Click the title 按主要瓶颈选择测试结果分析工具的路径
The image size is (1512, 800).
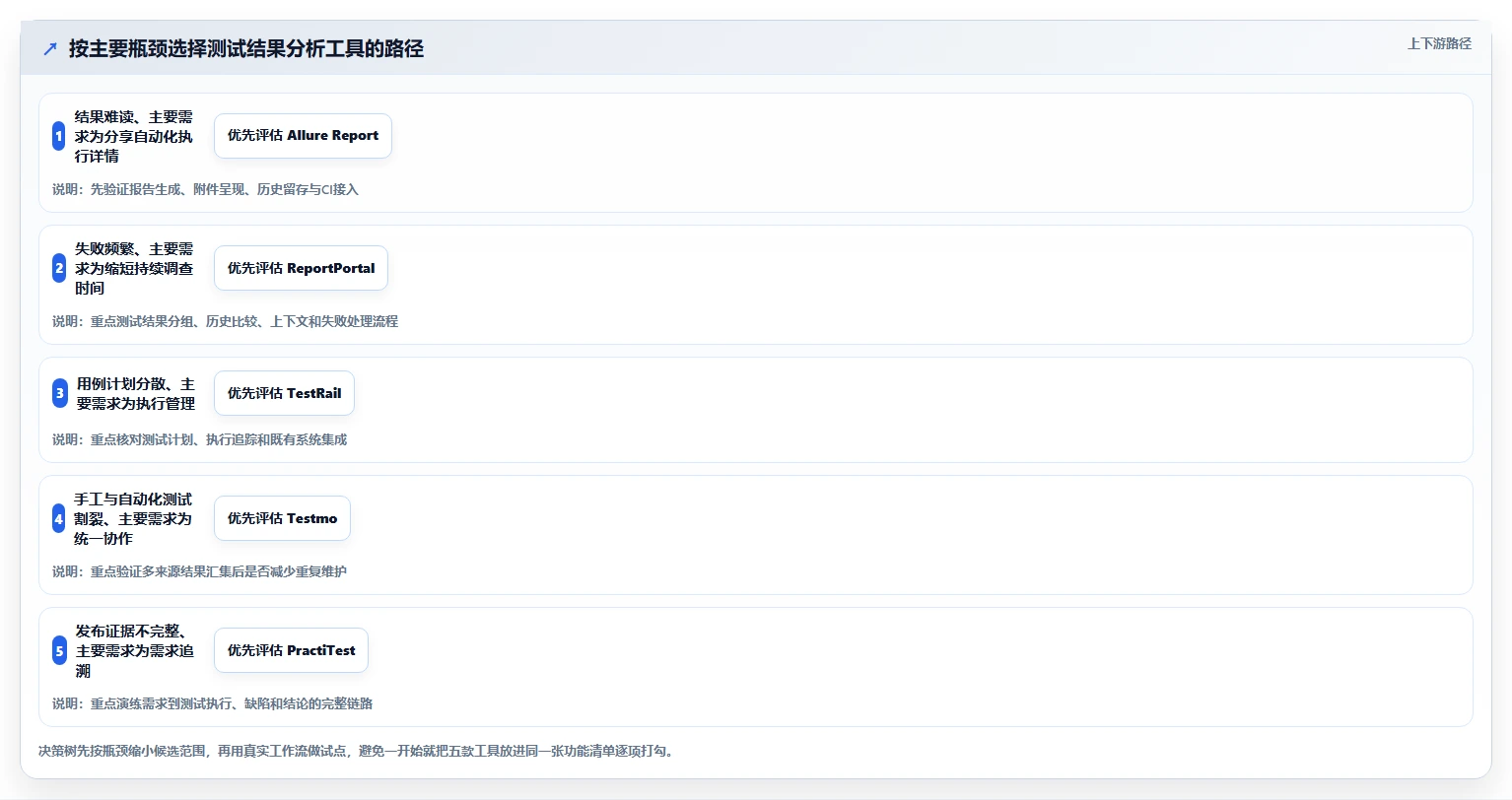pyautogui.click(x=246, y=49)
